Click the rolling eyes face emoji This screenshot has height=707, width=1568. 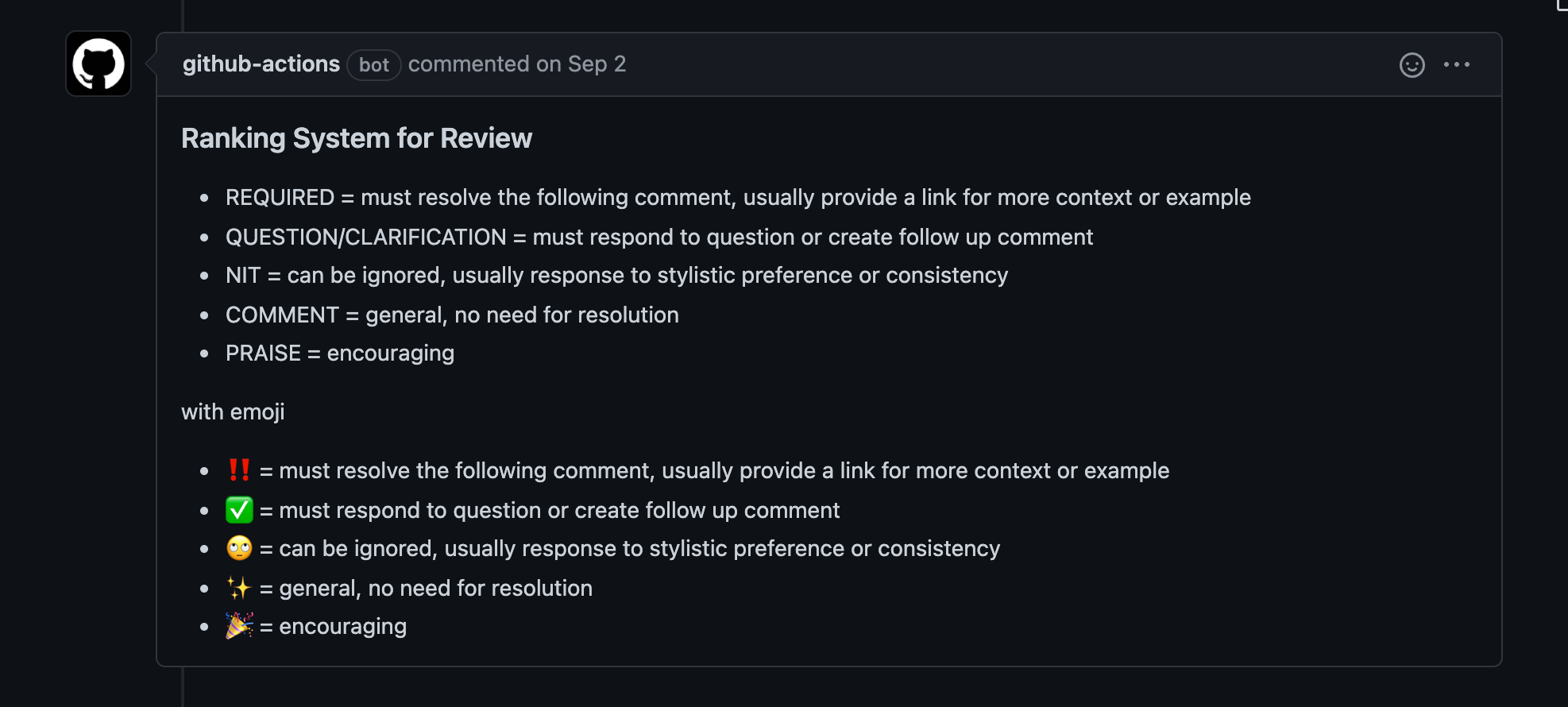(x=239, y=548)
